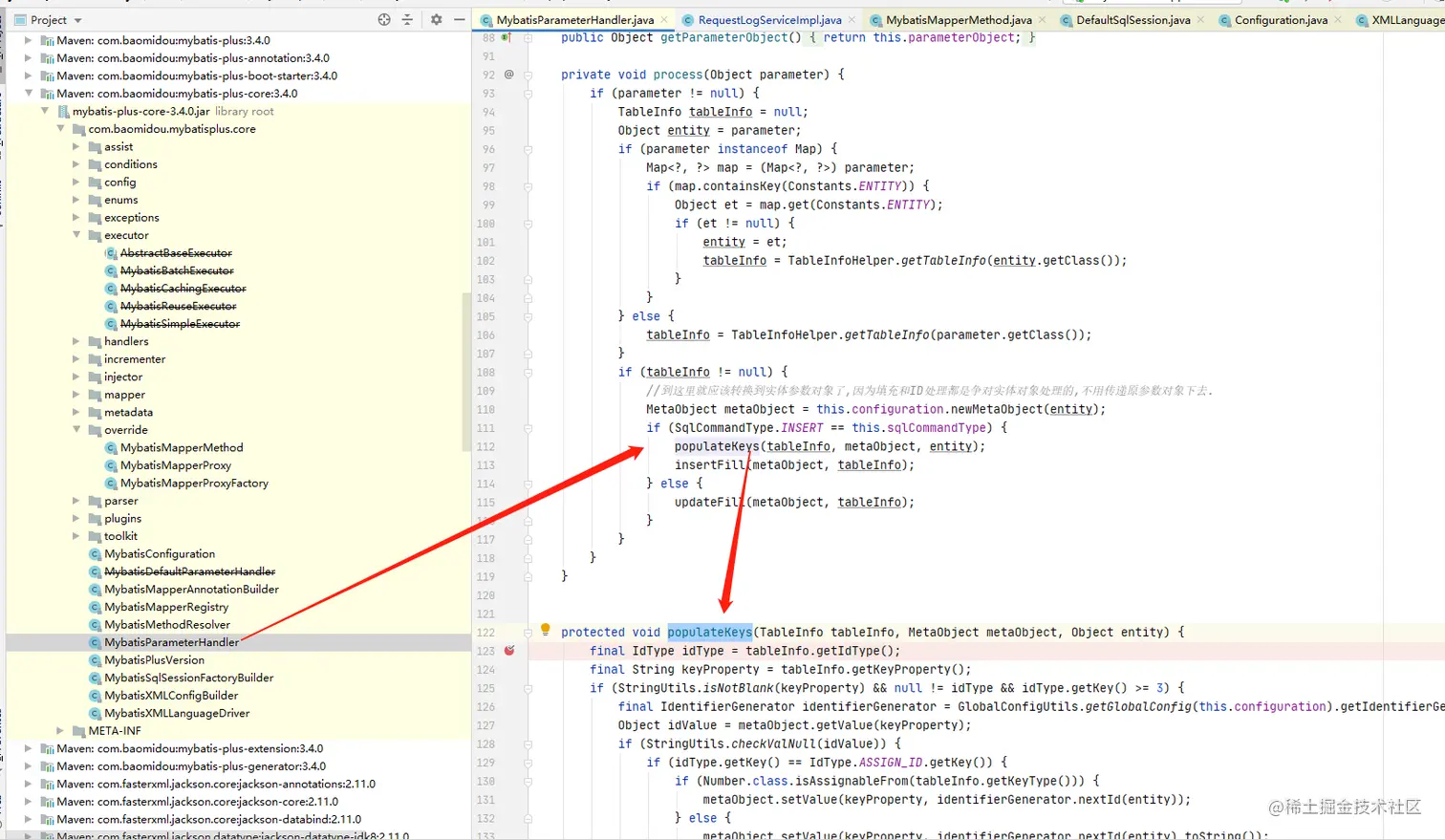
Task: Fold the code block at line 96
Action: [528, 149]
